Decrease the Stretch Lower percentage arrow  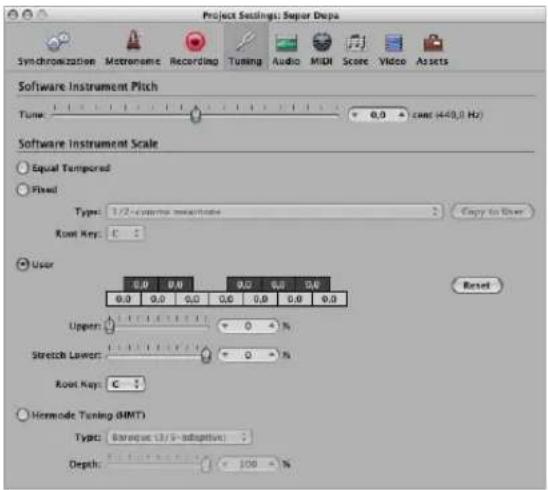coord(225,355)
